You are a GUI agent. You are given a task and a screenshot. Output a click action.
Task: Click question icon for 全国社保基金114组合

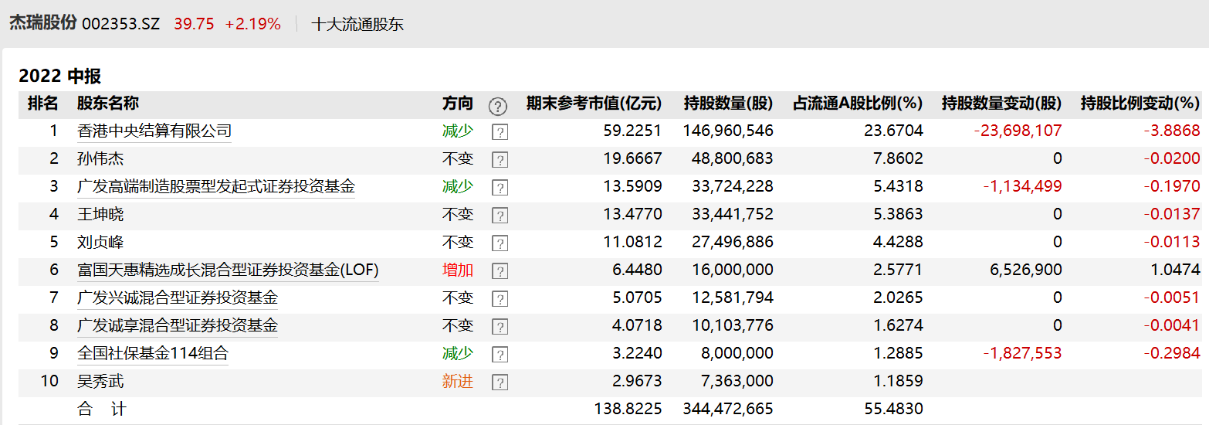point(499,354)
